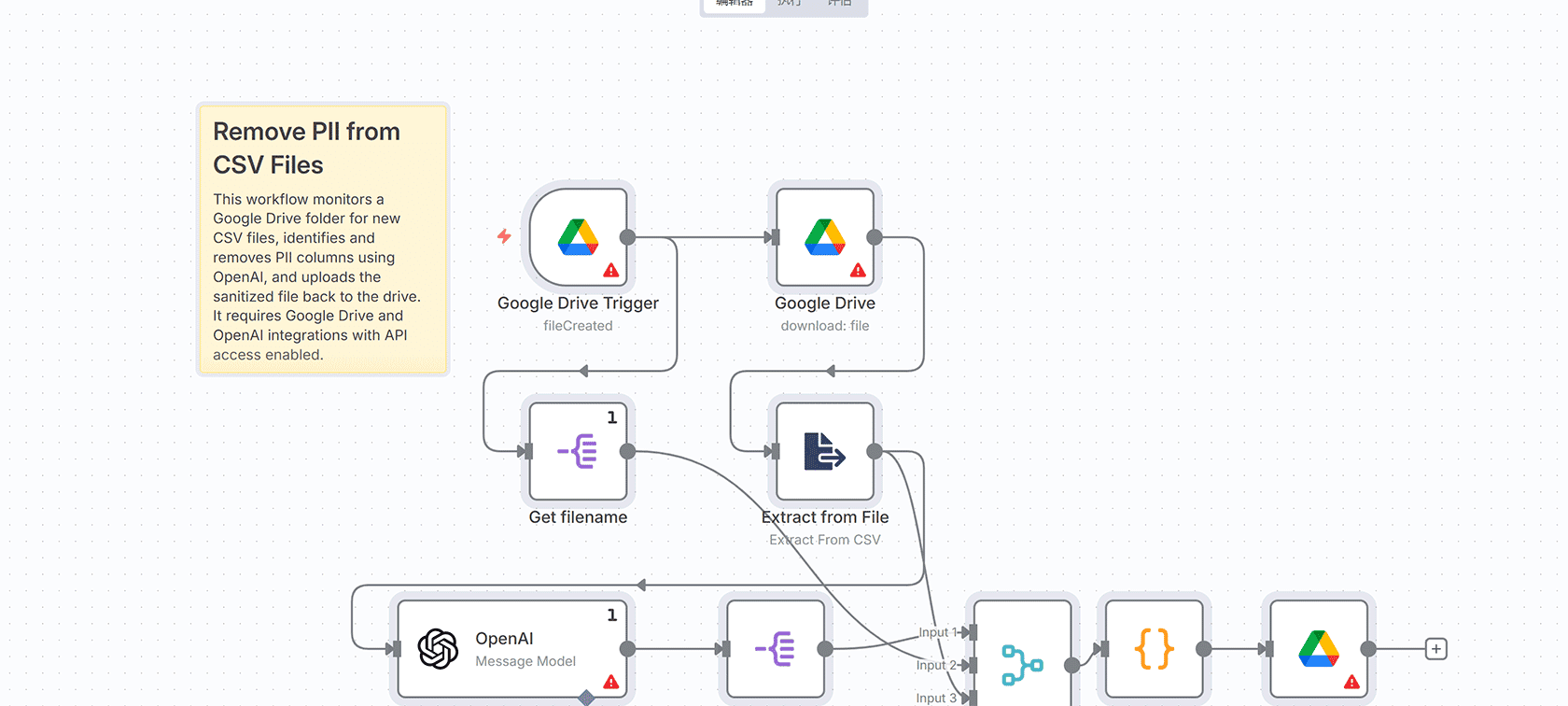This screenshot has height=706, width=1568.
Task: Select the final Google Drive upload node
Action: tap(1318, 649)
